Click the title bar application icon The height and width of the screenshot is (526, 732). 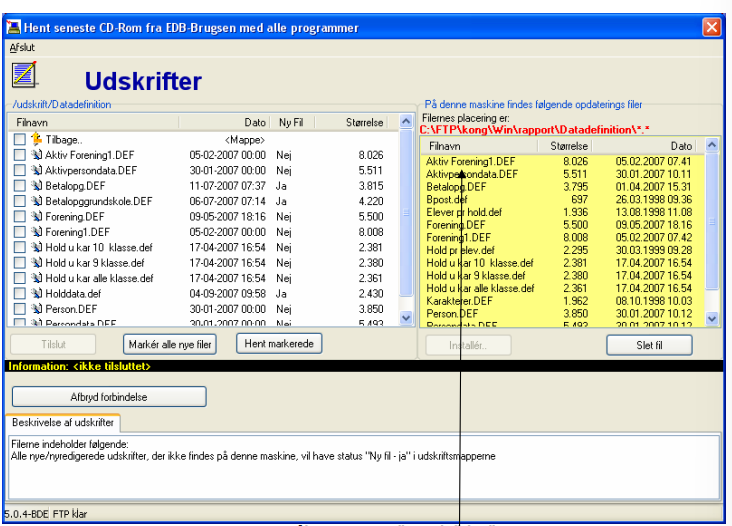pyautogui.click(x=14, y=28)
